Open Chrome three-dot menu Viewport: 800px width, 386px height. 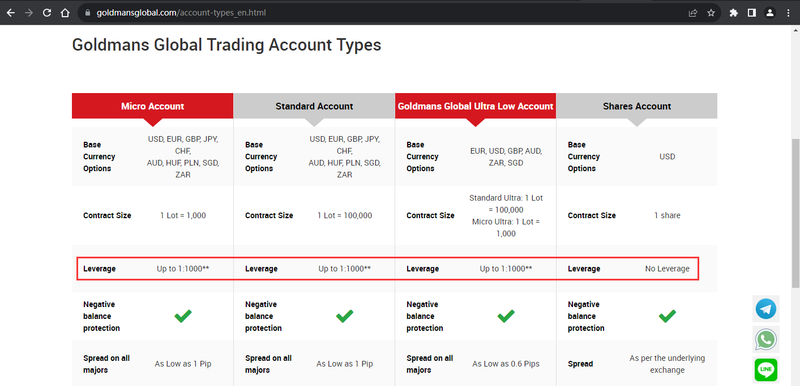point(788,13)
